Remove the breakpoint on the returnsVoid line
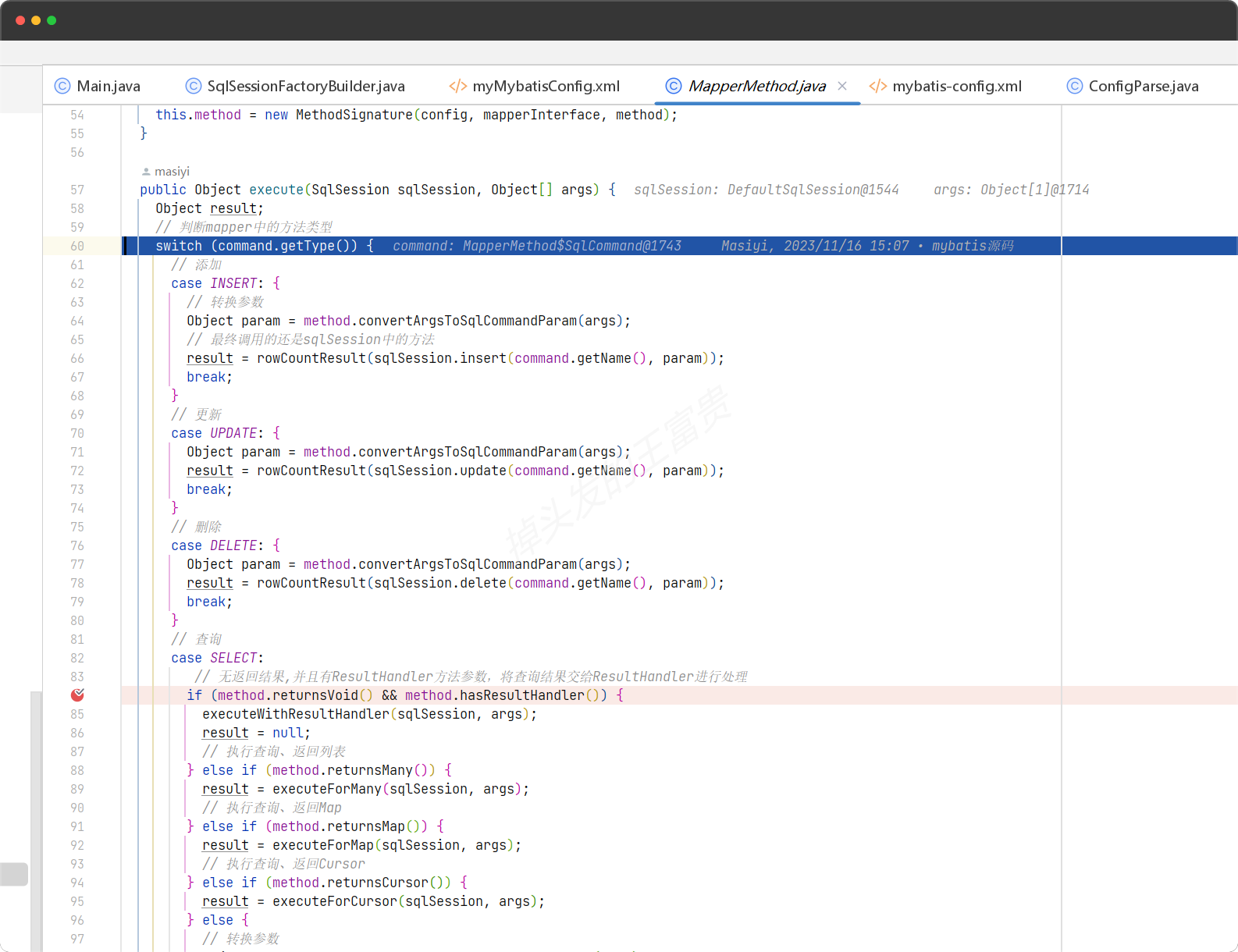 coord(77,695)
